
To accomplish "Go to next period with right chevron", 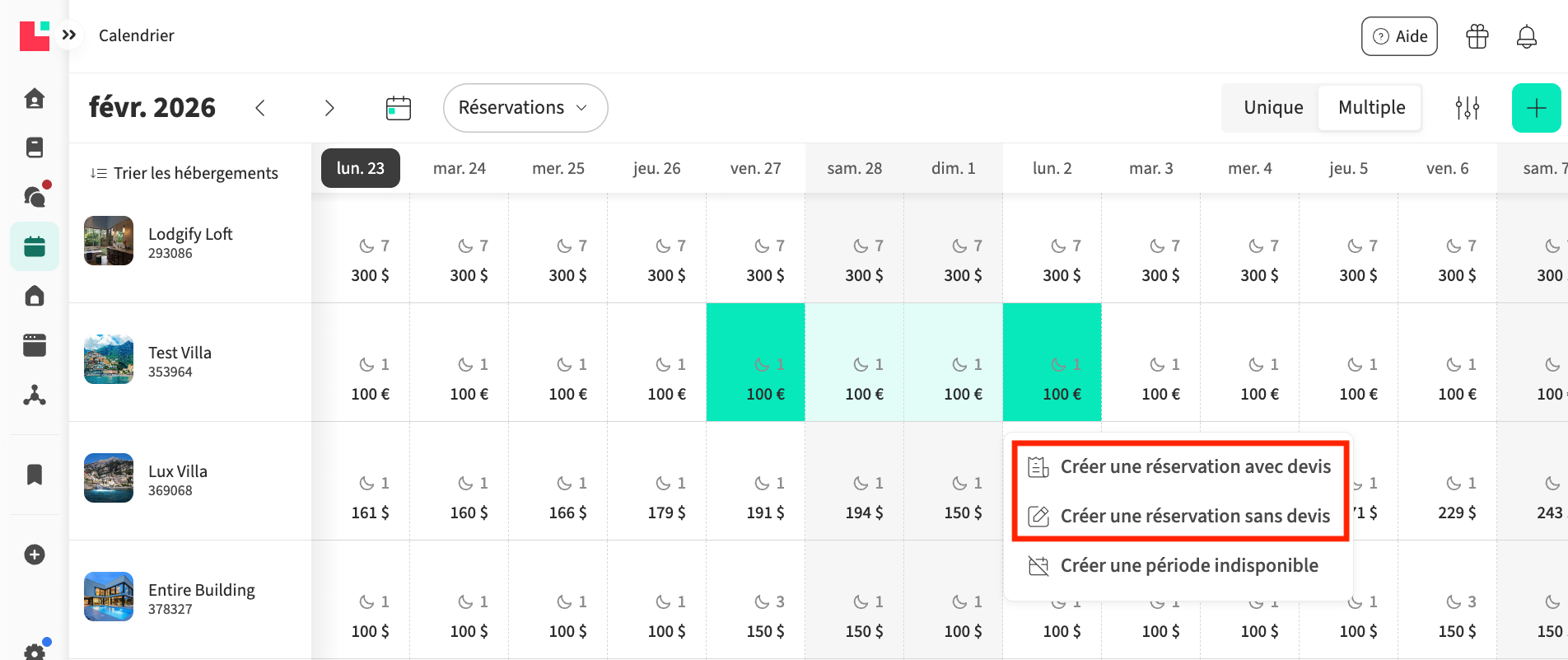I will 329,108.
